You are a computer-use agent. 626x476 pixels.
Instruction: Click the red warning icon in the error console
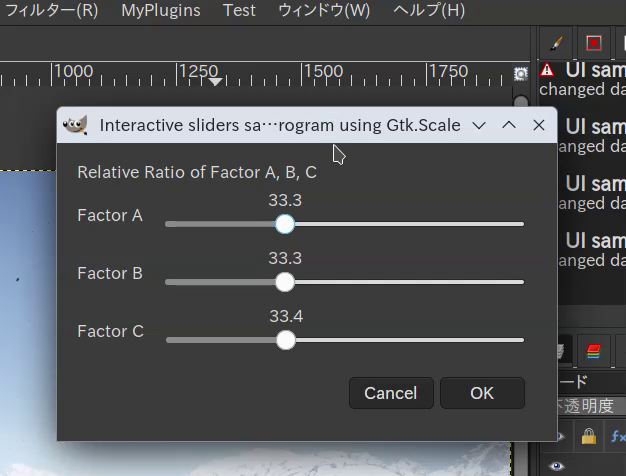[x=547, y=70]
